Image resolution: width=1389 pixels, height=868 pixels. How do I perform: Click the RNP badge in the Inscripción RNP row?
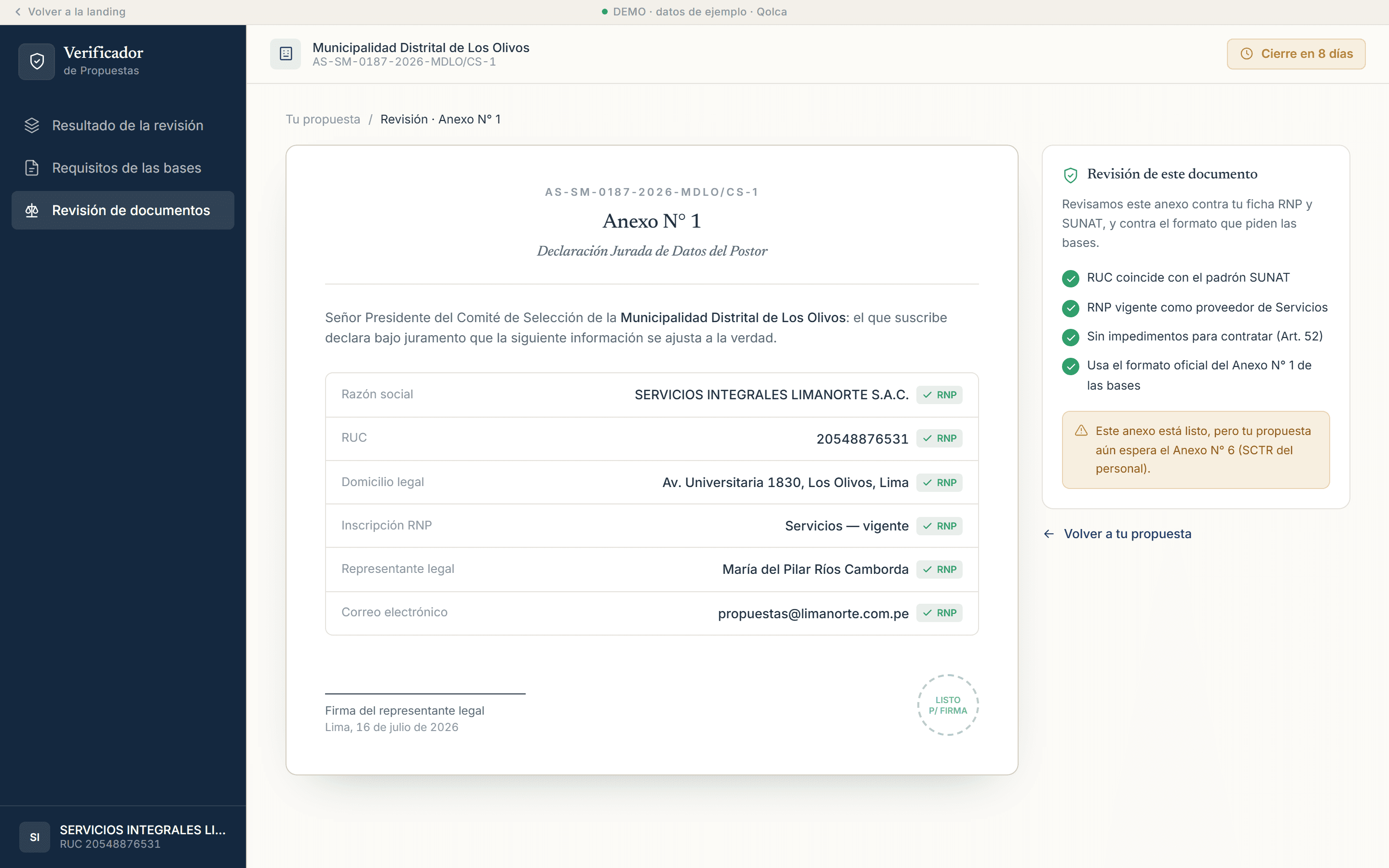(940, 526)
